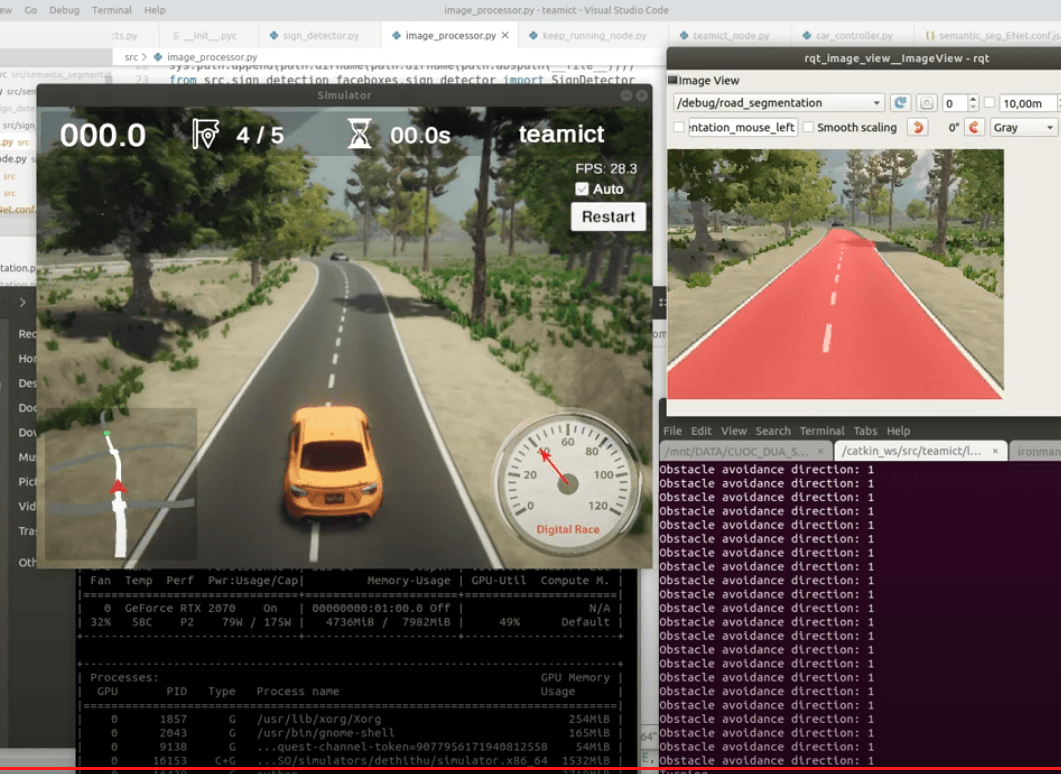Click the mouse_left topic name input field
Image resolution: width=1061 pixels, height=774 pixels.
click(742, 128)
